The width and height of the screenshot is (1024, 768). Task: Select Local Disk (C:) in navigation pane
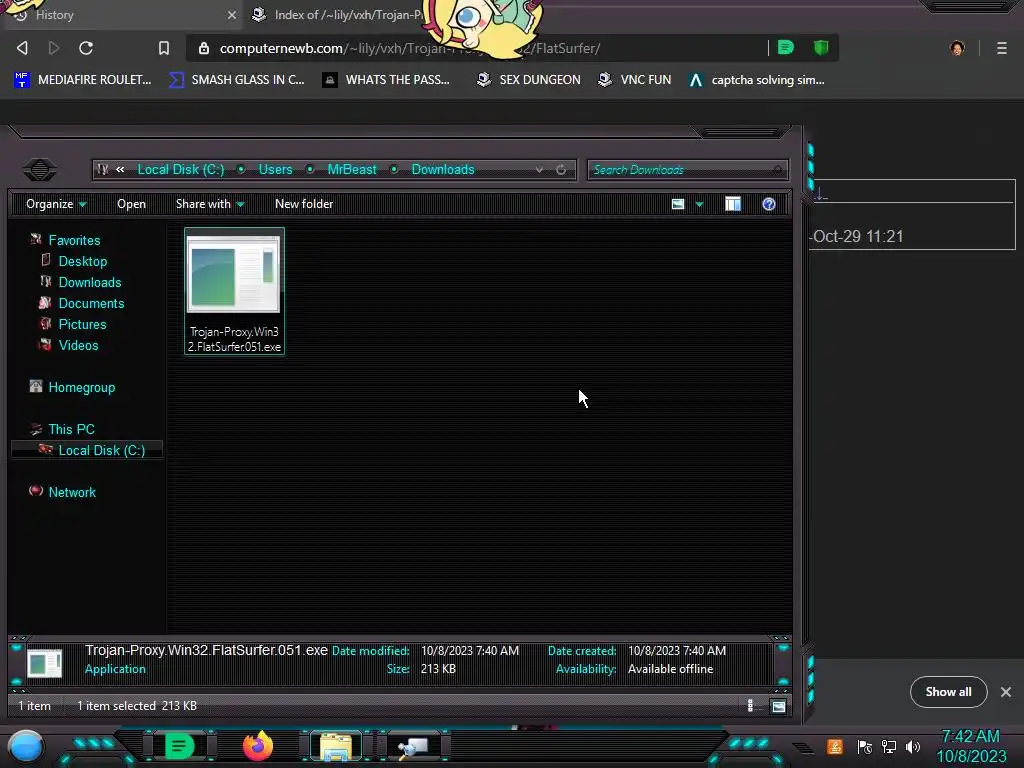87,450
